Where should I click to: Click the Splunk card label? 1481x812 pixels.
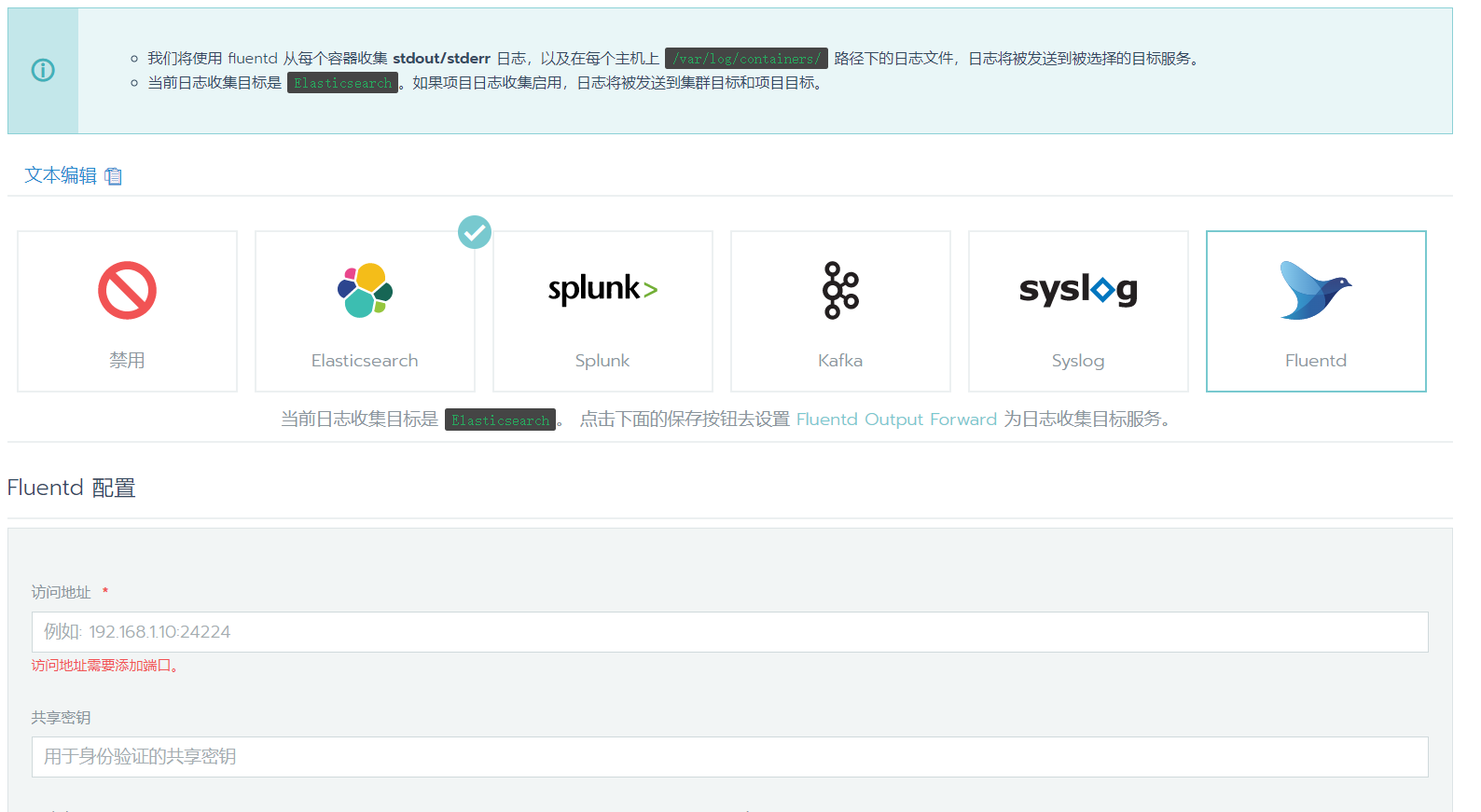(602, 361)
